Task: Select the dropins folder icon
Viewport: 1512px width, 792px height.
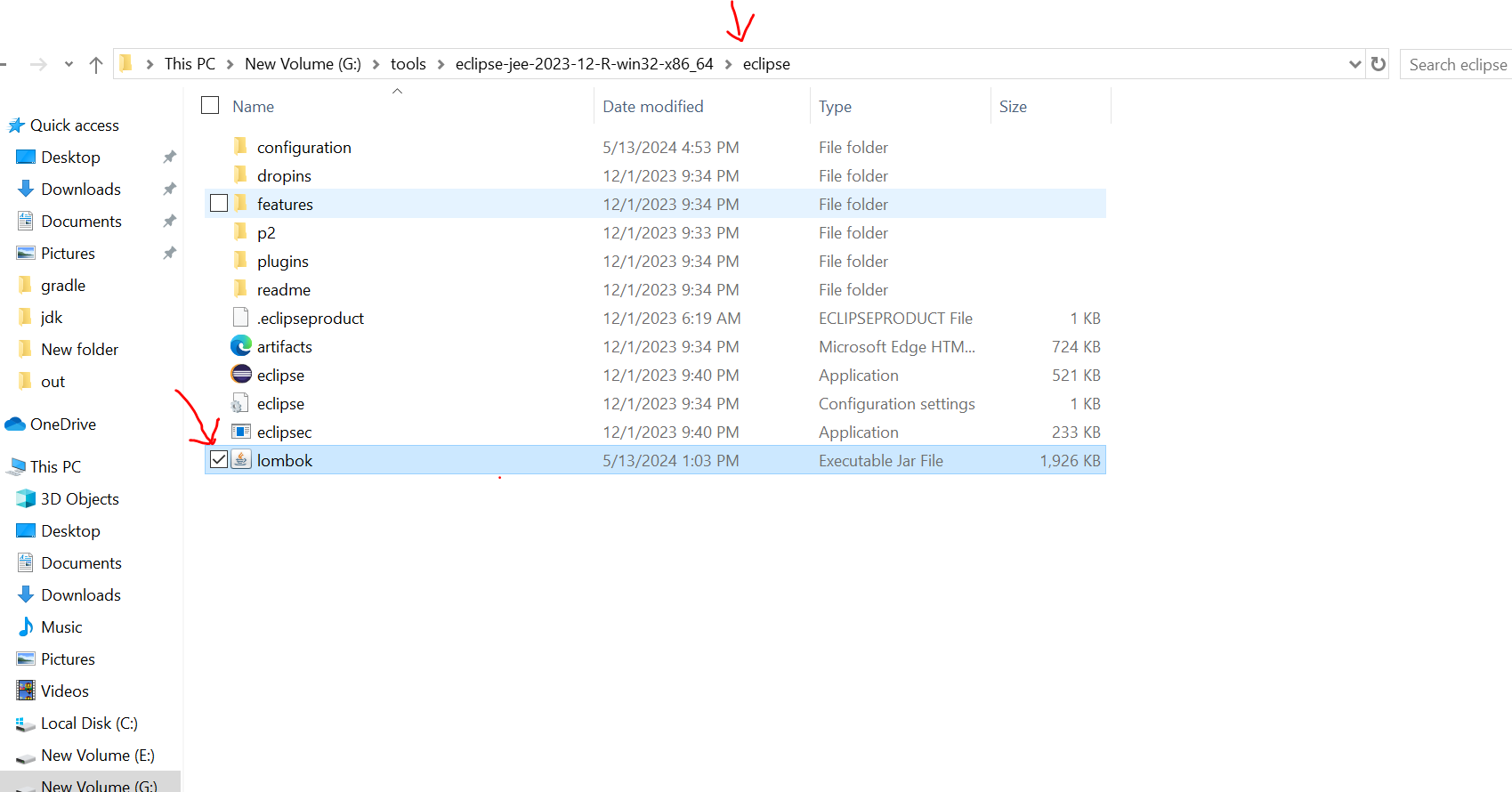Action: (x=240, y=175)
